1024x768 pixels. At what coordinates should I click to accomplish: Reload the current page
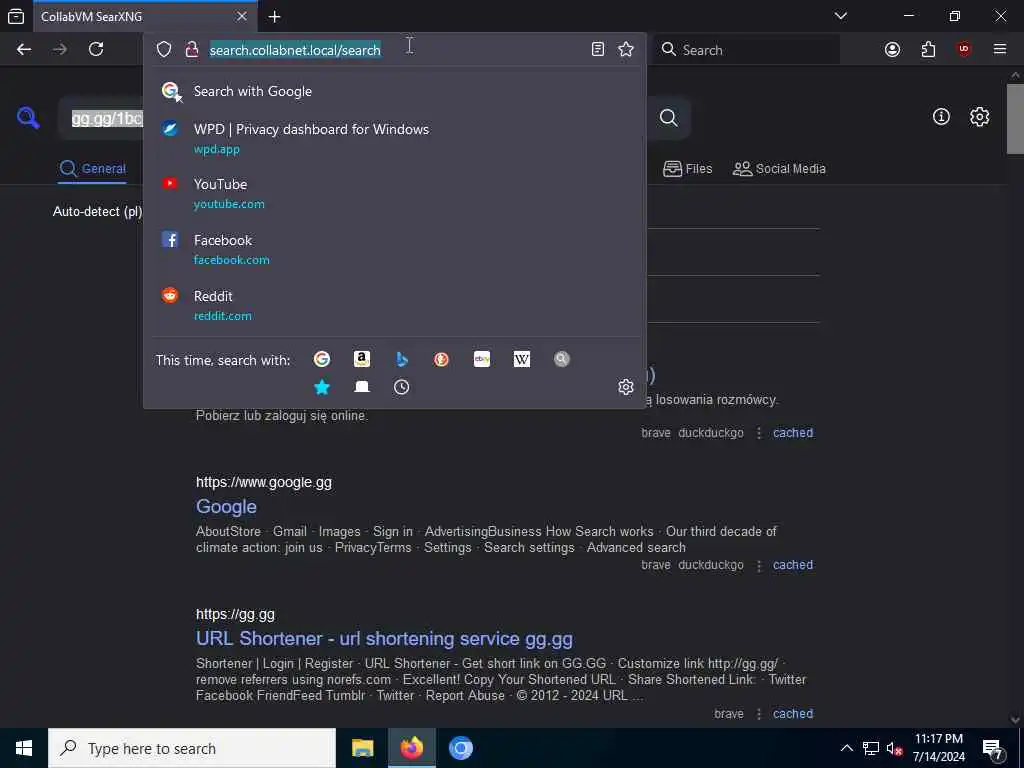[96, 49]
